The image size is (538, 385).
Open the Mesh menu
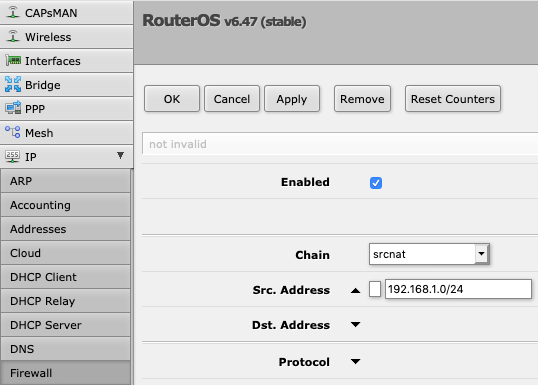(67, 133)
